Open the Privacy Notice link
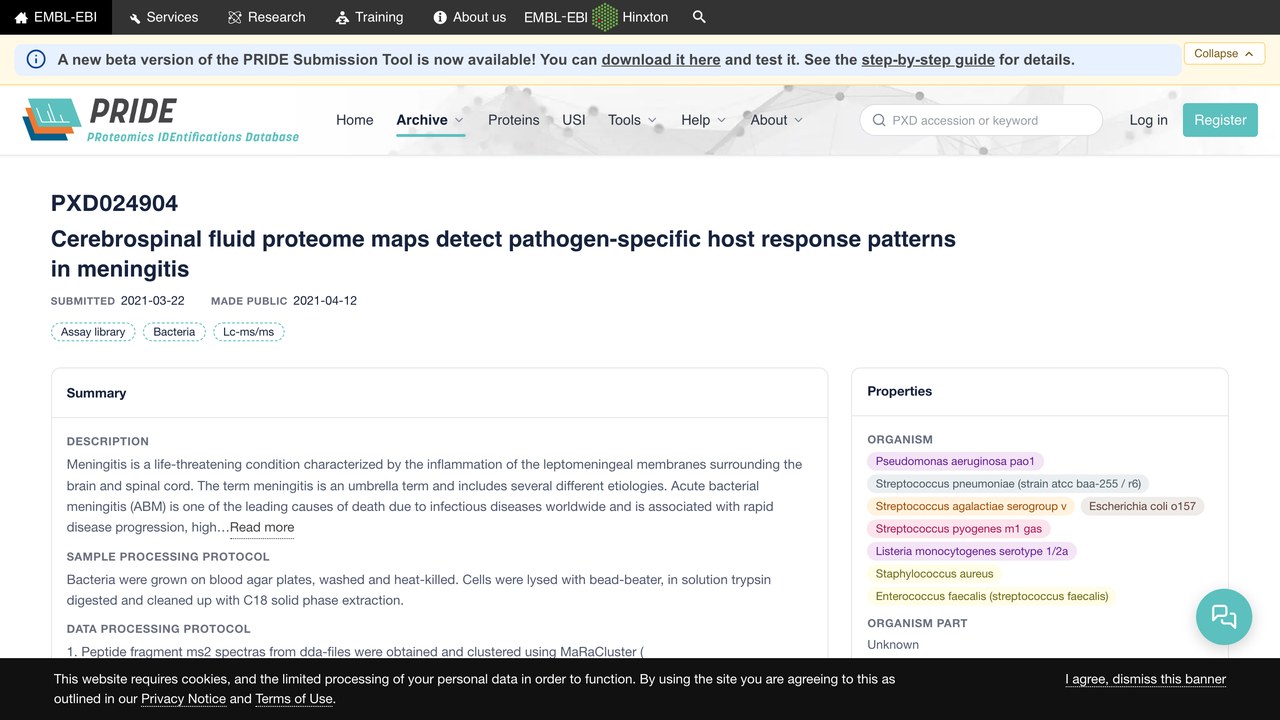 click(183, 699)
